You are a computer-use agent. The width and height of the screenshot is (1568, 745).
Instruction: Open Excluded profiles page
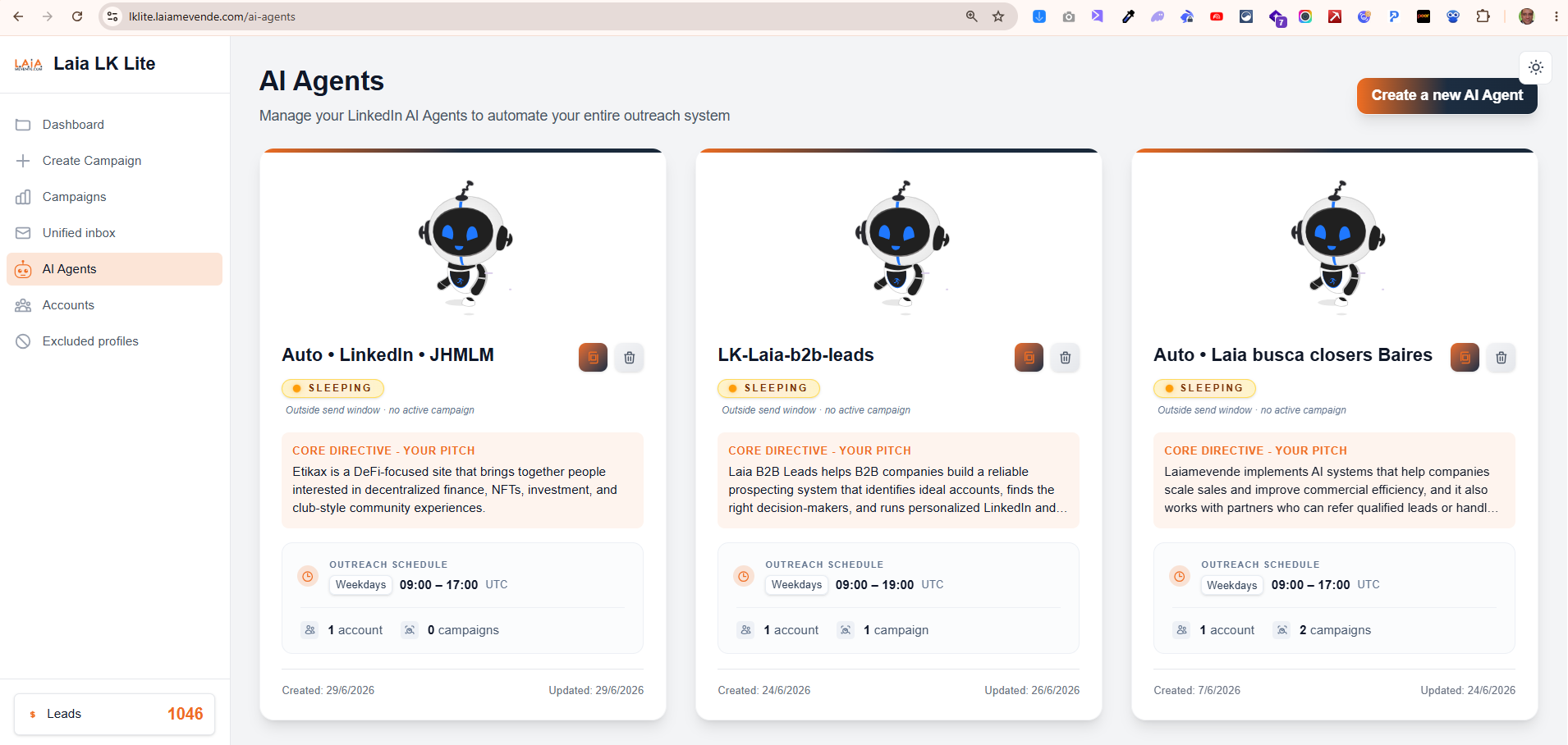114,341
